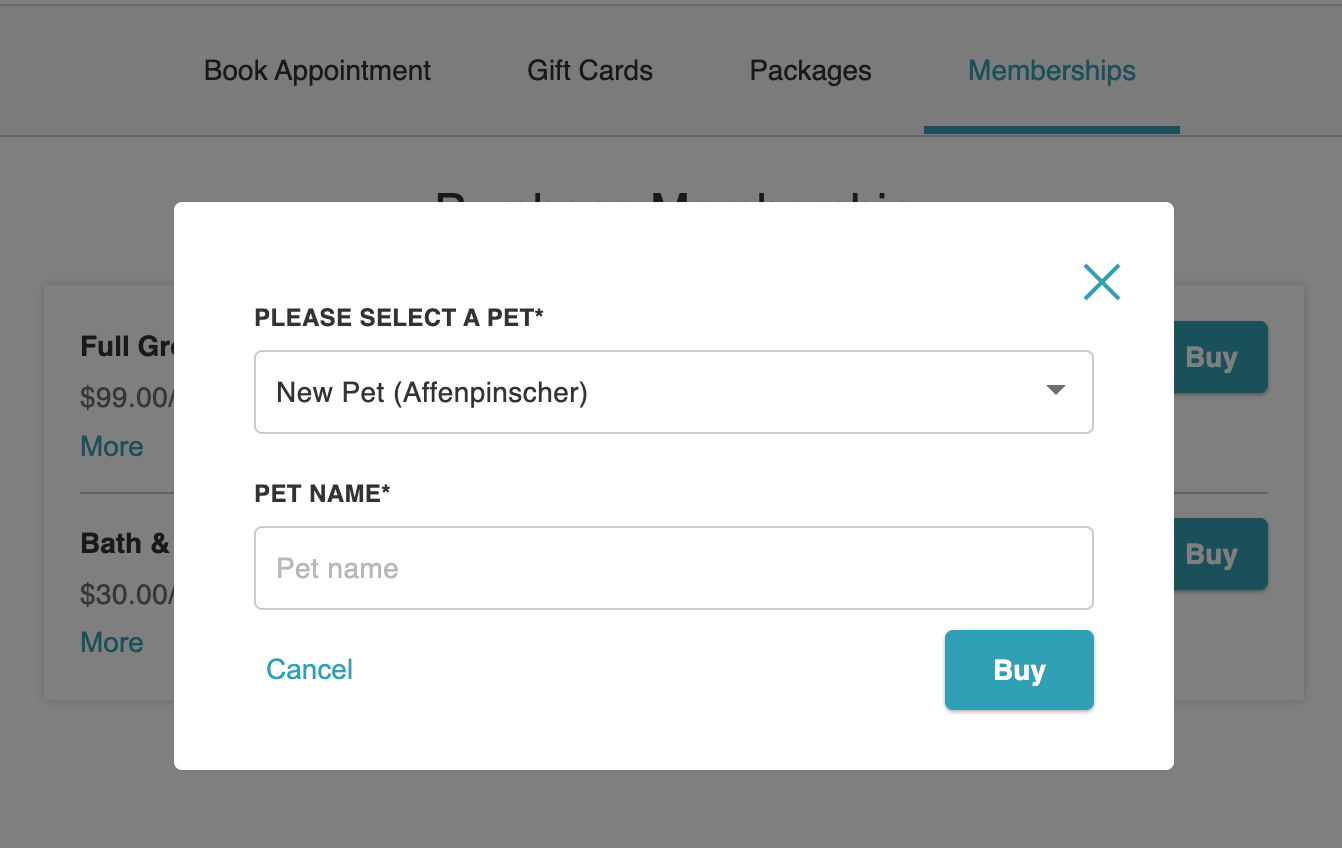Close the pet selection dialog with the X icon

pos(1102,282)
